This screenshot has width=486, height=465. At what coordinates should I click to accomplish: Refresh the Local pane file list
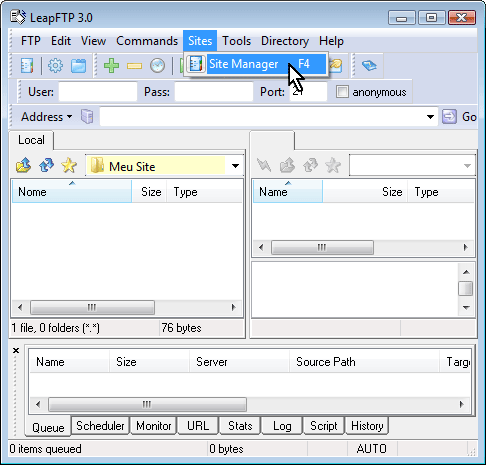pos(46,165)
